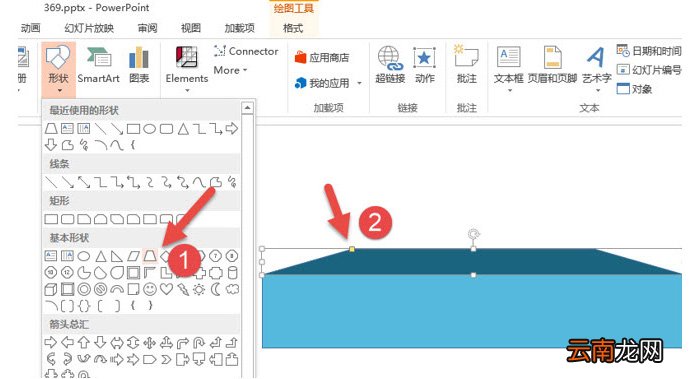
Task: Select the cylinder can shape
Action: point(232,273)
